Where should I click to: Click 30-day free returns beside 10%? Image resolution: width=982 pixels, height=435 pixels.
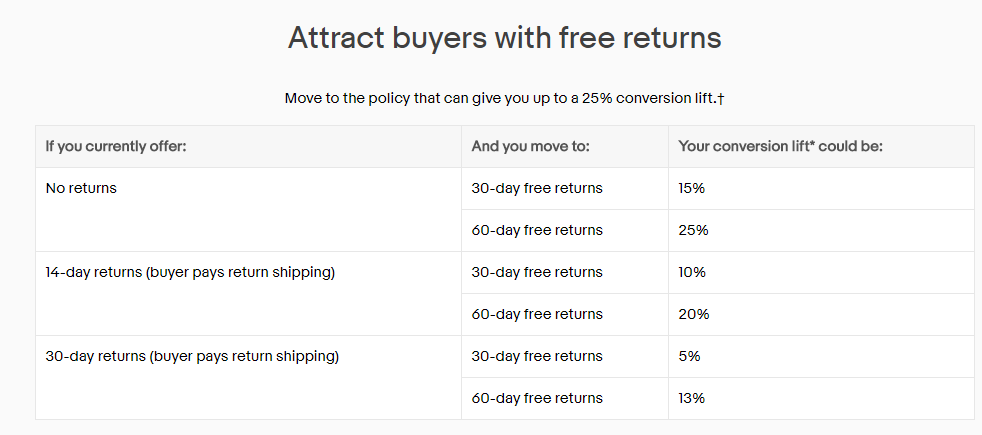click(x=537, y=272)
